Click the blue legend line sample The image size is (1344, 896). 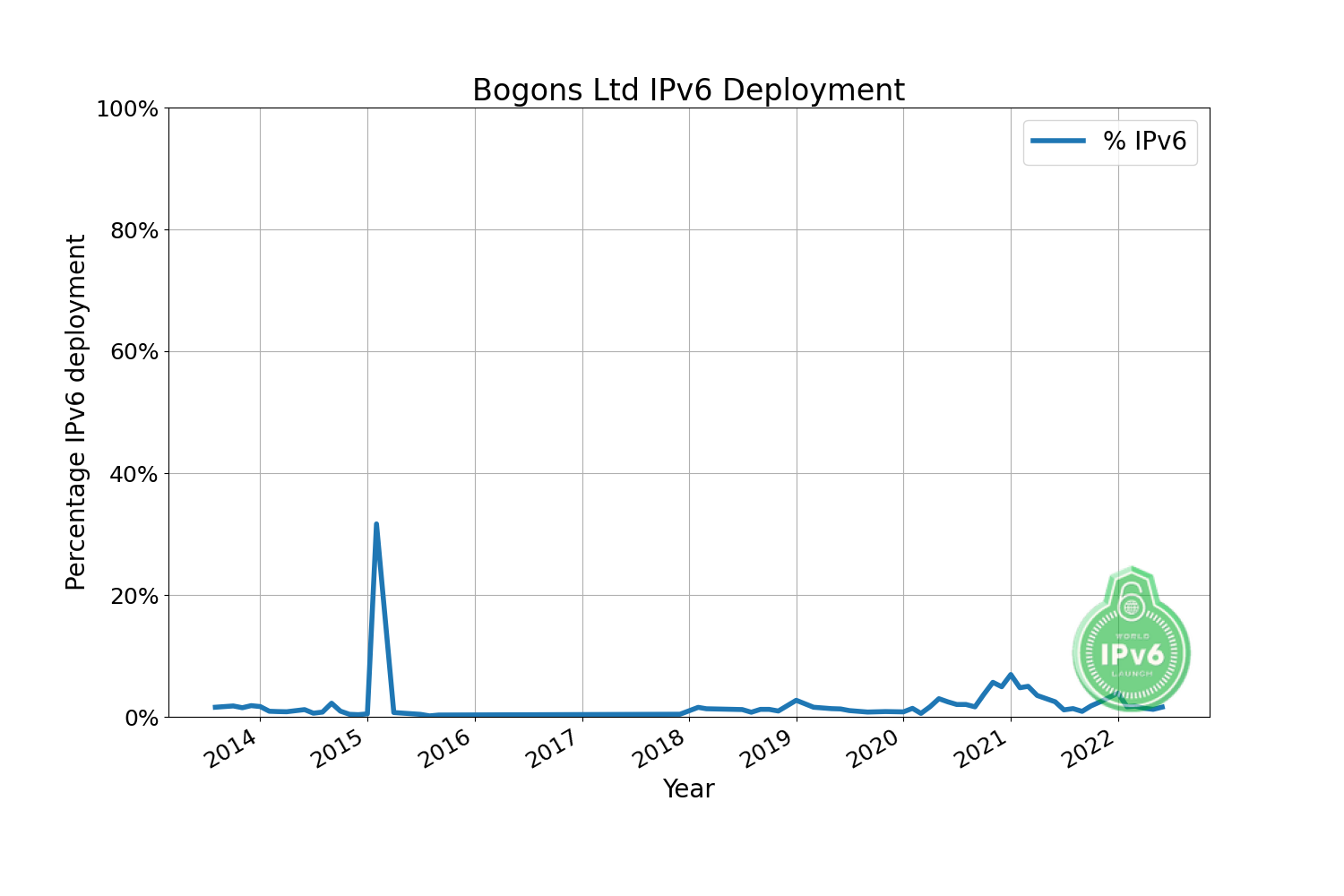click(1058, 142)
